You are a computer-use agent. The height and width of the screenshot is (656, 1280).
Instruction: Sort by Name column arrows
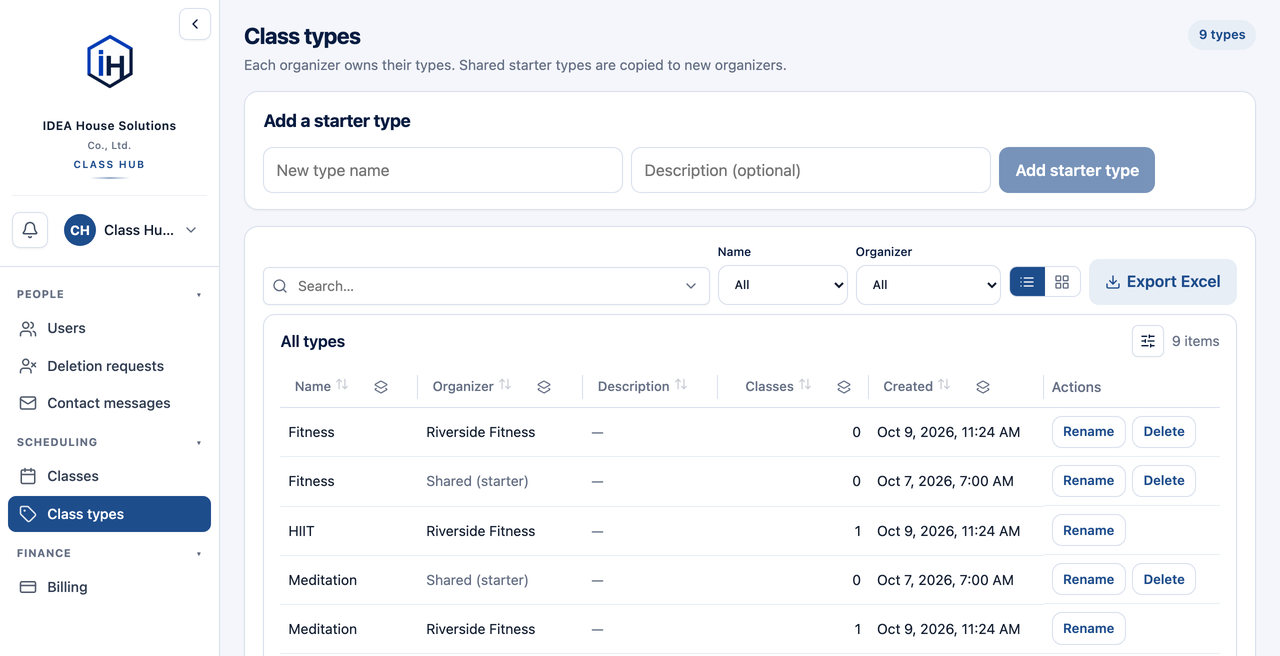(x=342, y=385)
